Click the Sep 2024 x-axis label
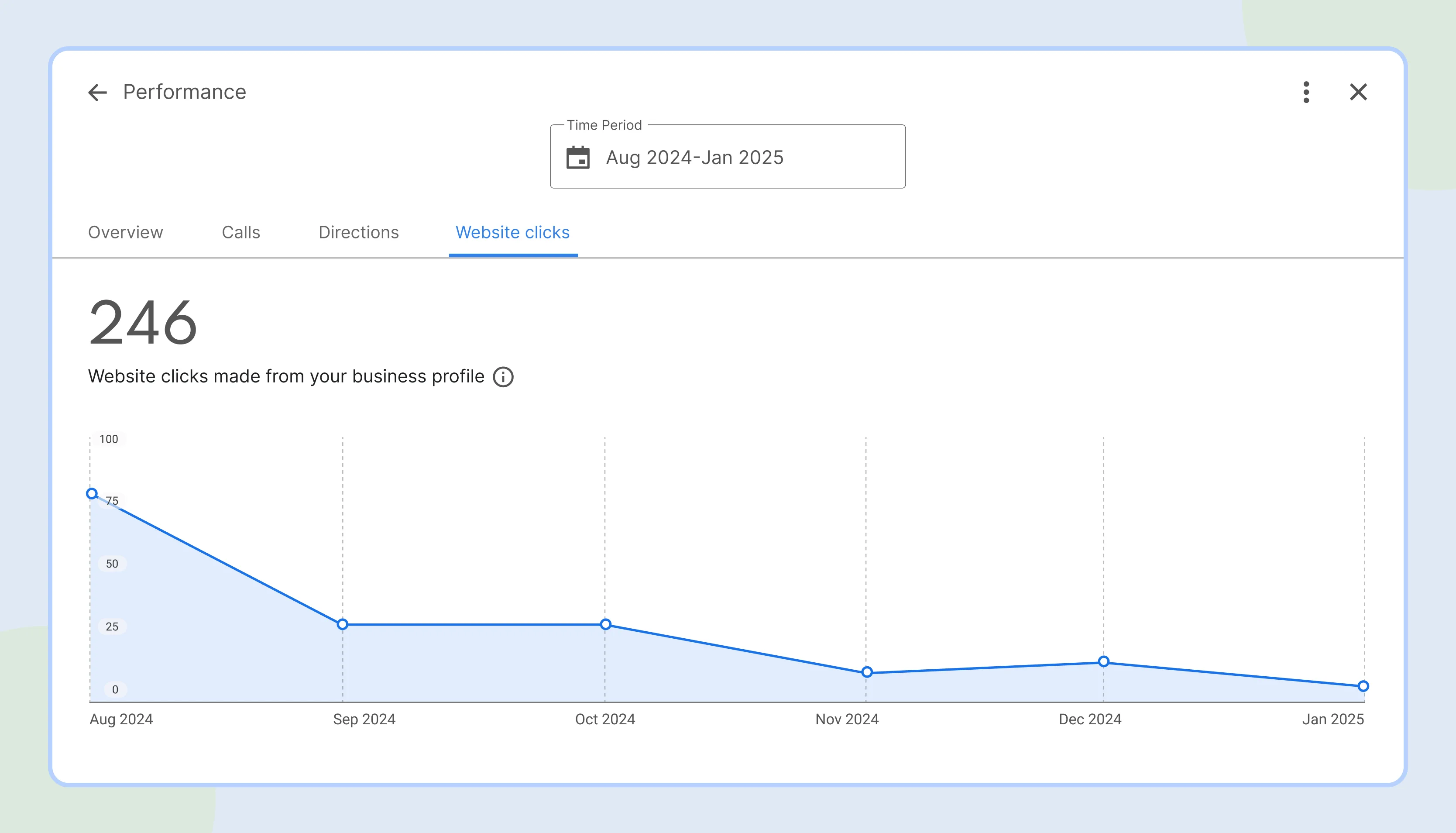1456x833 pixels. 364,719
